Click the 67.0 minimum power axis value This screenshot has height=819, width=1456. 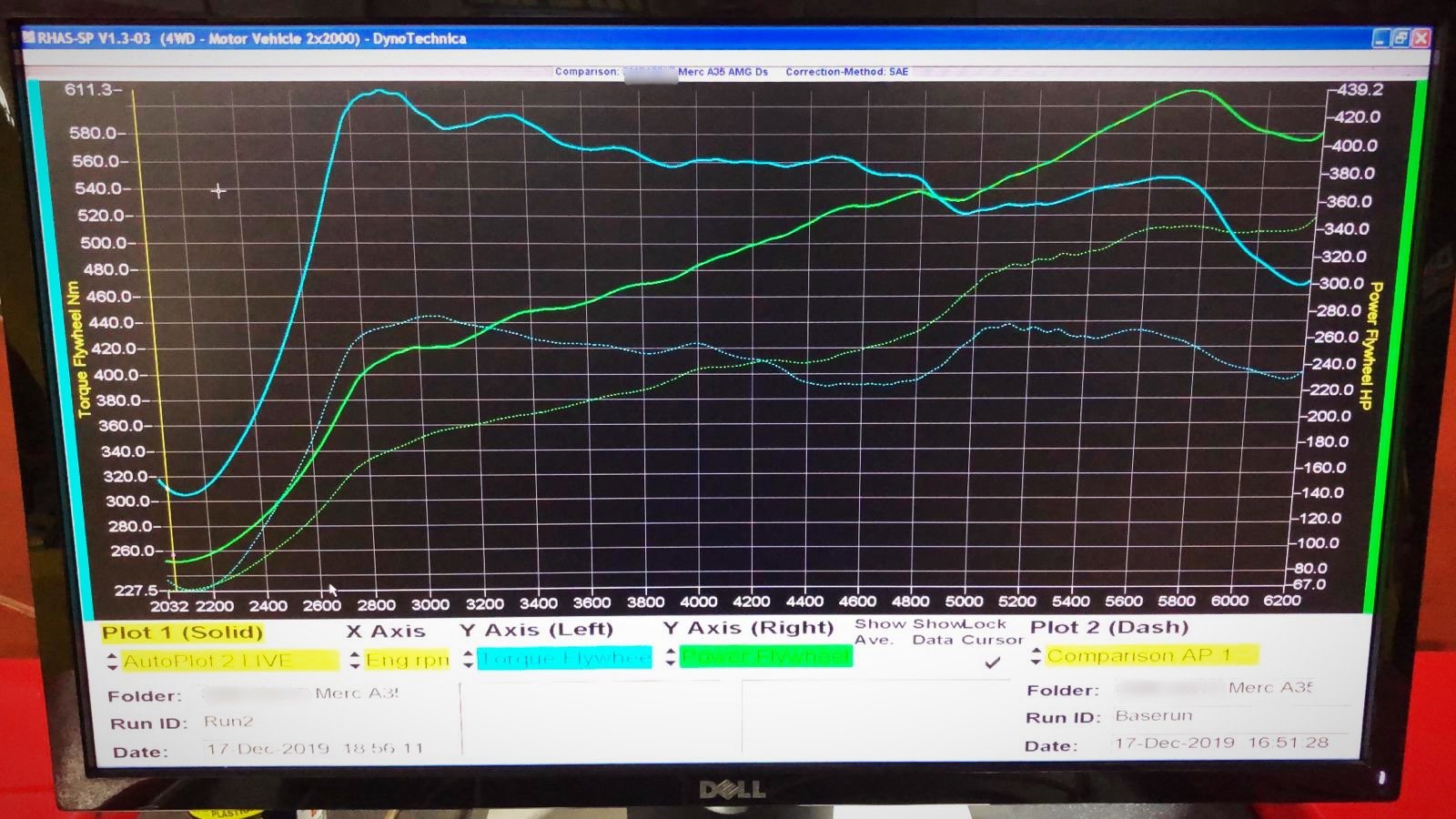pos(1309,584)
